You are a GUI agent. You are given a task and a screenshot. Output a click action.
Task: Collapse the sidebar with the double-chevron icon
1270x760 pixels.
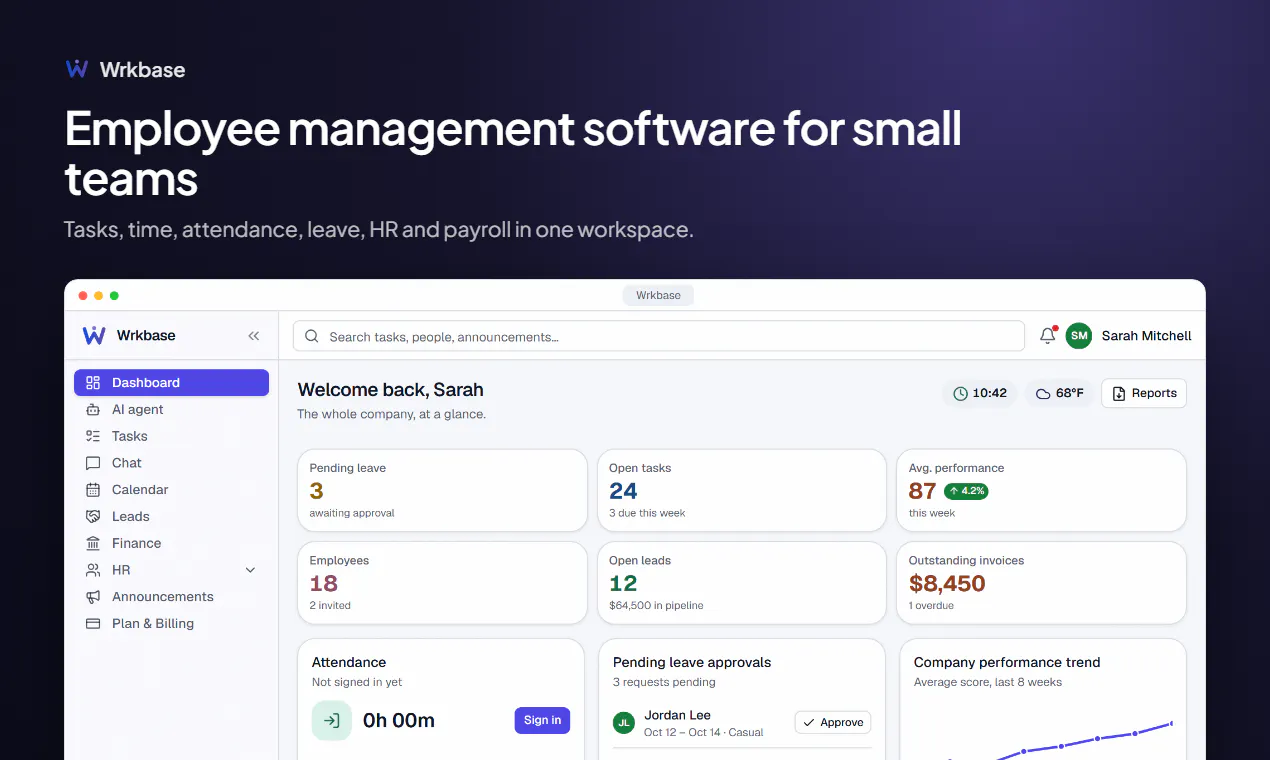(254, 336)
